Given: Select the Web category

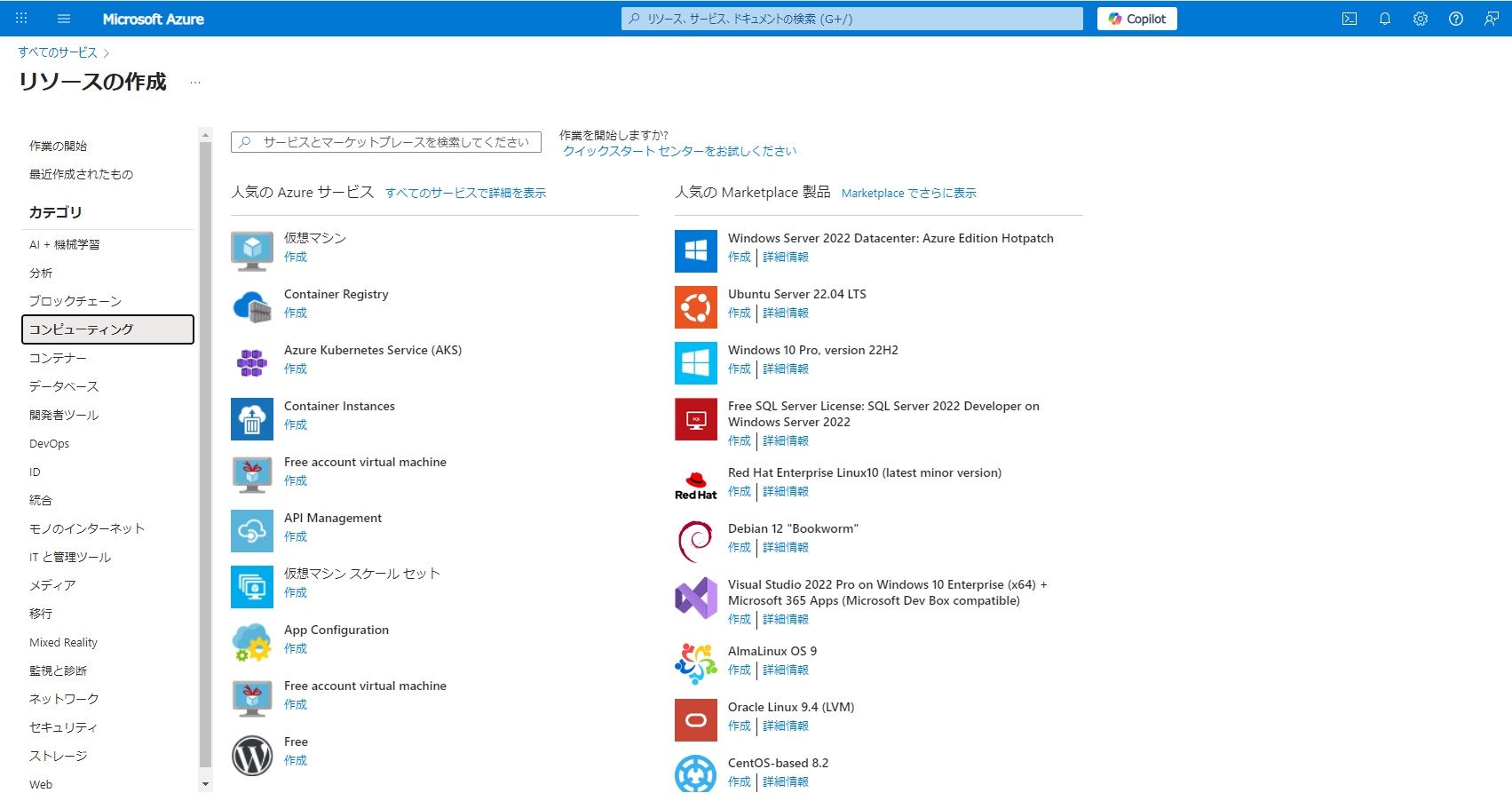Looking at the screenshot, I should click(107, 784).
